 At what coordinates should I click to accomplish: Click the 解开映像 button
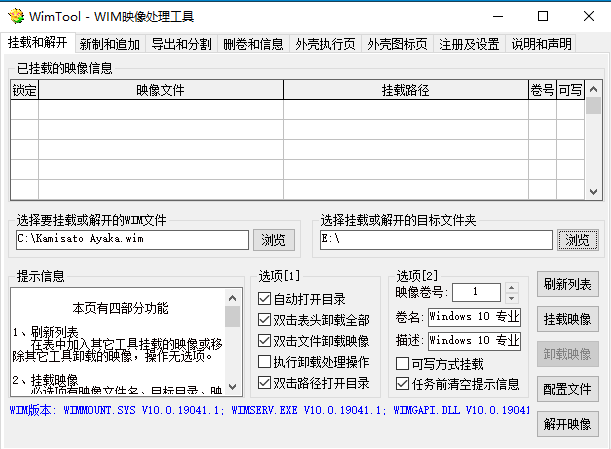point(568,424)
